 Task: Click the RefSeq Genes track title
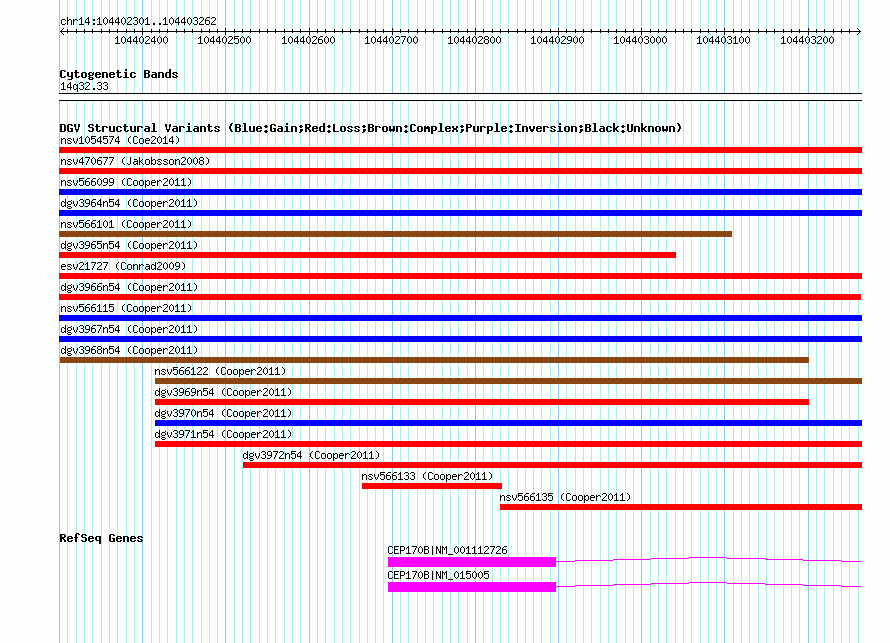click(101, 538)
